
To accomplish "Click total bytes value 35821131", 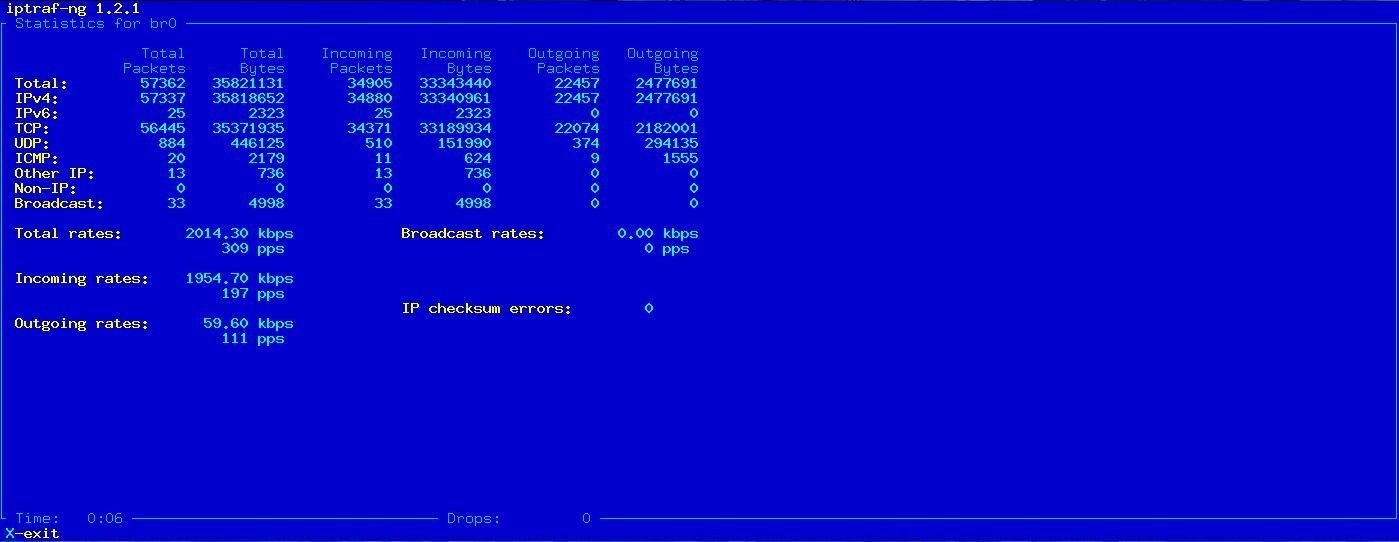I will click(x=249, y=83).
